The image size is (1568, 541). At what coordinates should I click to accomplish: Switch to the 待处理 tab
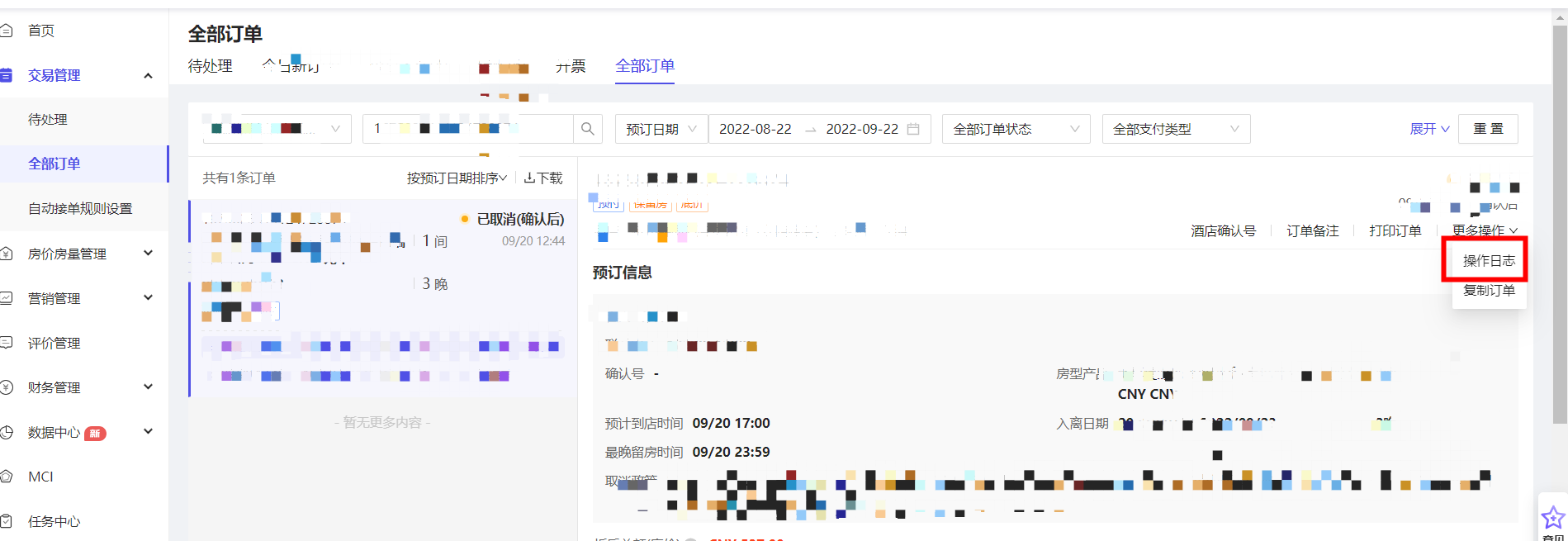210,66
